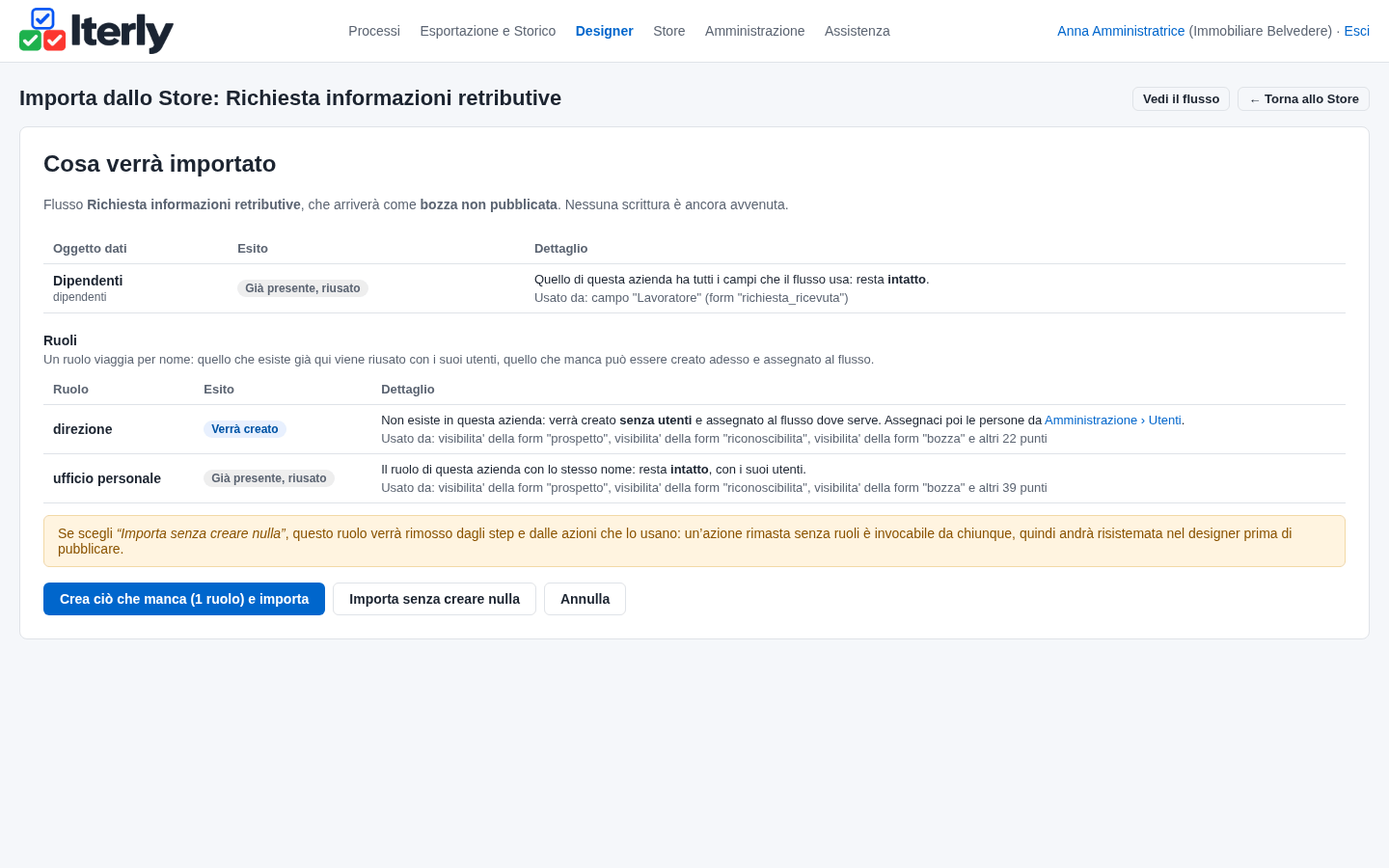1389x868 pixels.
Task: Open the Store navigation item
Action: pos(669,31)
